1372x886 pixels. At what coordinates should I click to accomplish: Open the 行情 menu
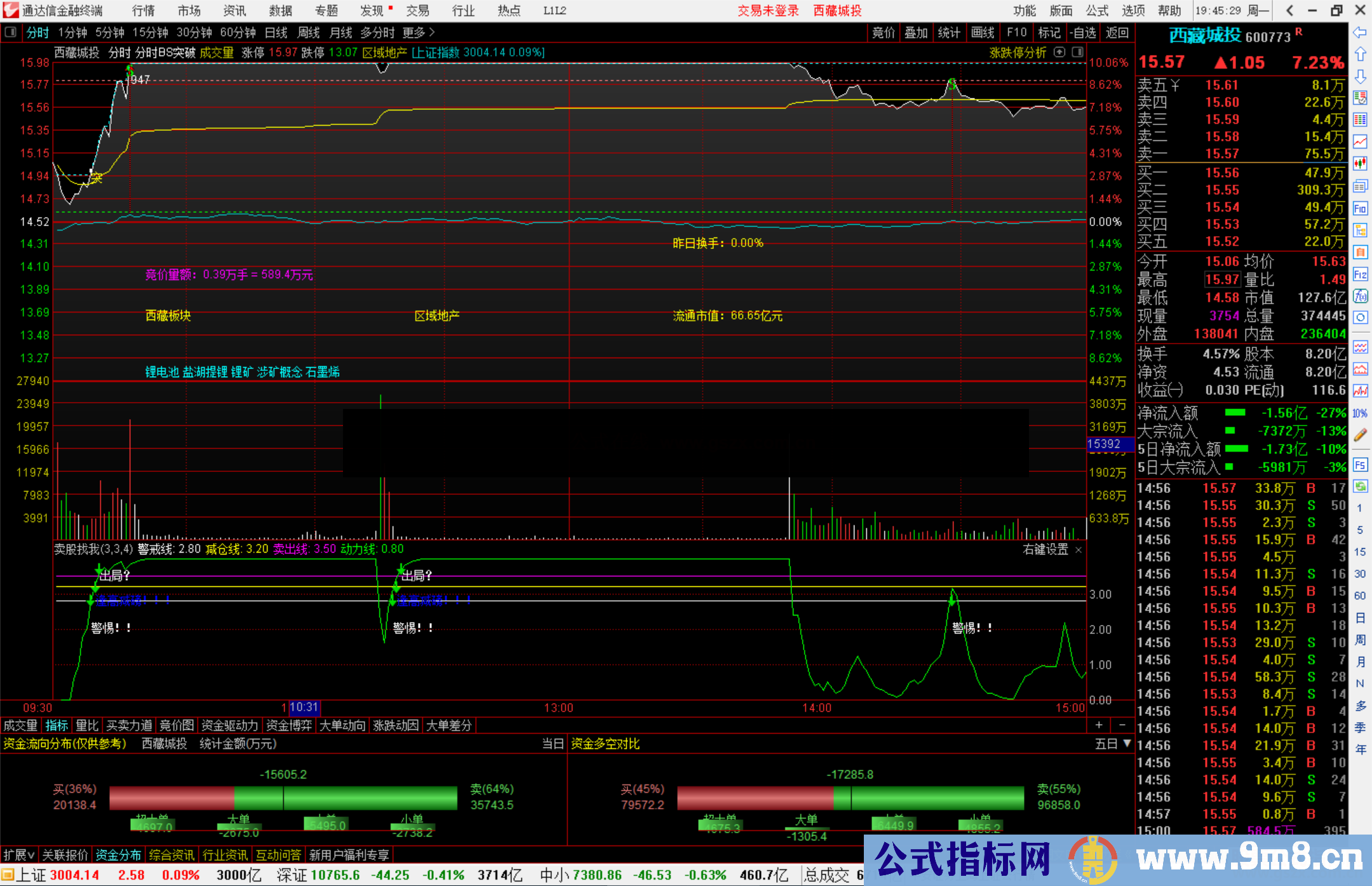coord(143,10)
